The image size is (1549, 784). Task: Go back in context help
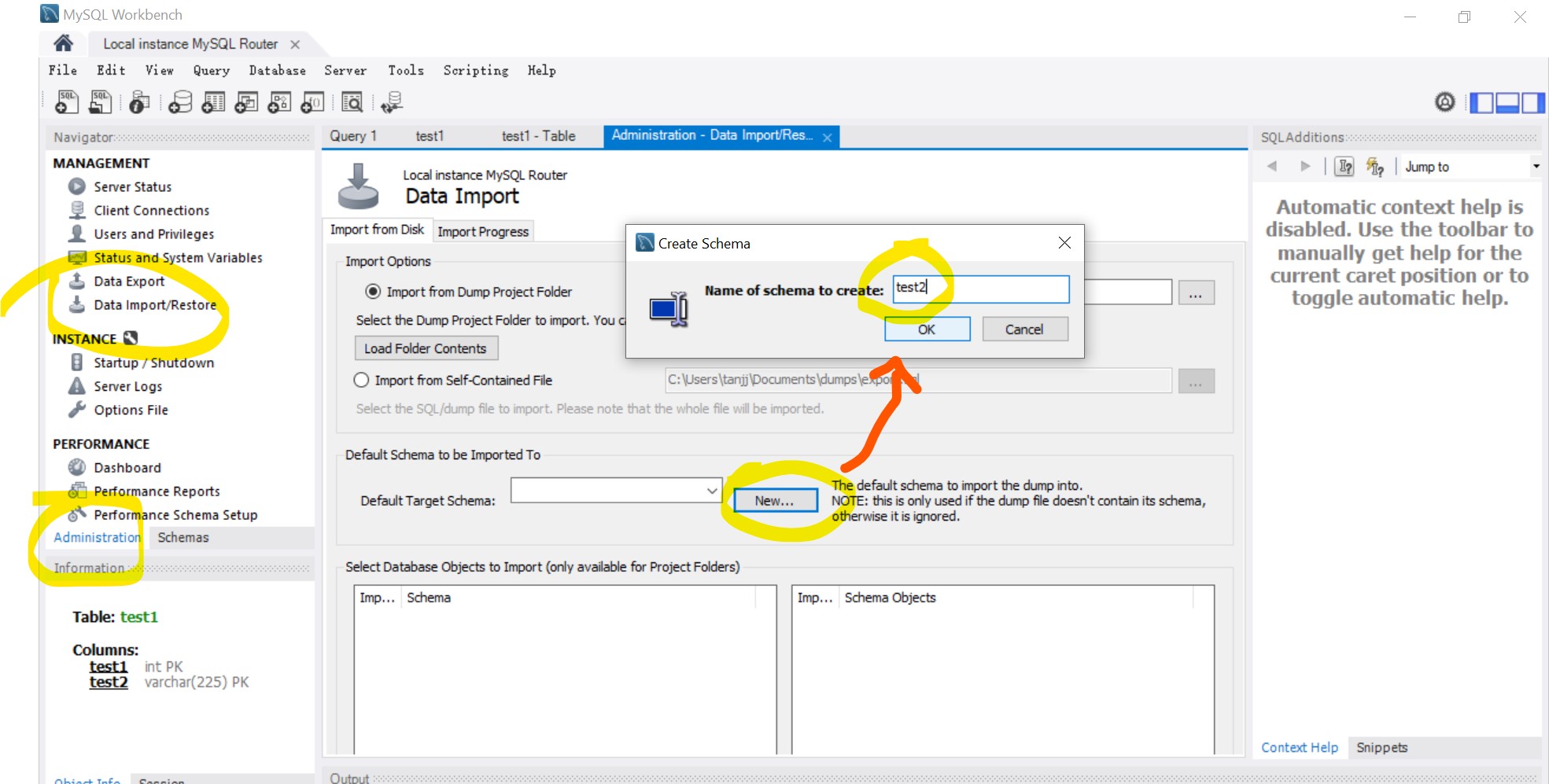pos(1272,166)
